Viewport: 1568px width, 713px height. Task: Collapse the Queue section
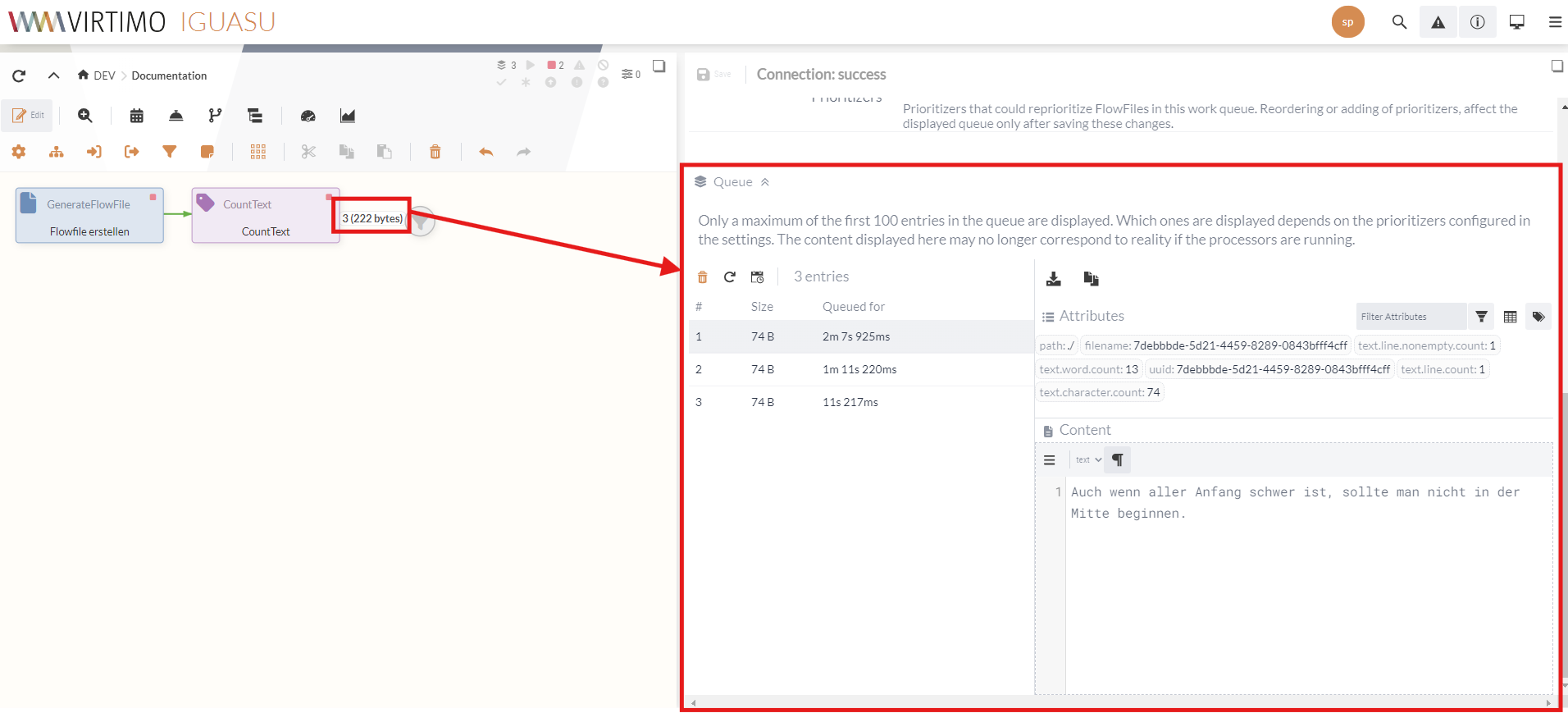764,182
